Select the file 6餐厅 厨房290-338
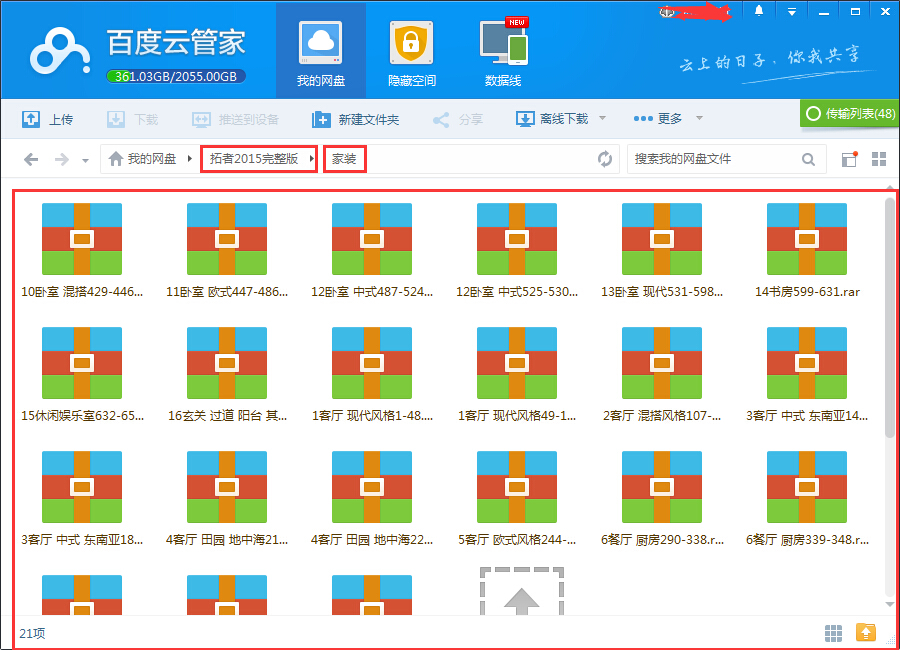 pos(662,498)
